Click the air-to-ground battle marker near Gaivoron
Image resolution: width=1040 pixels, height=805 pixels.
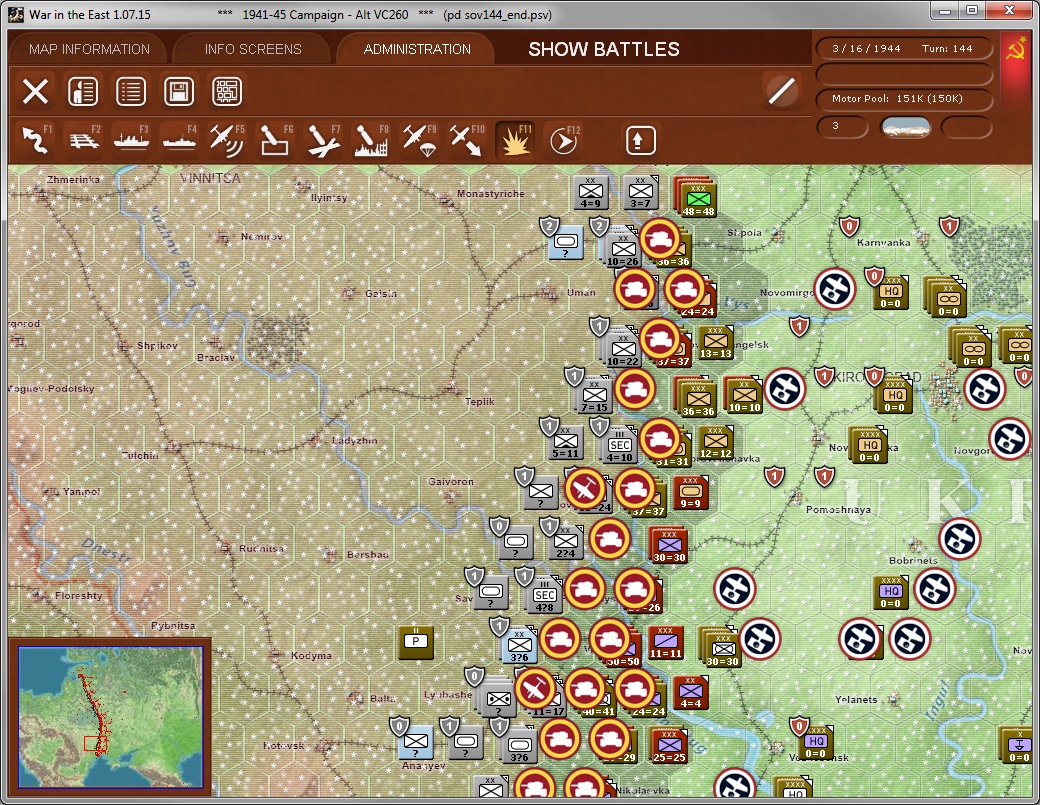[585, 489]
